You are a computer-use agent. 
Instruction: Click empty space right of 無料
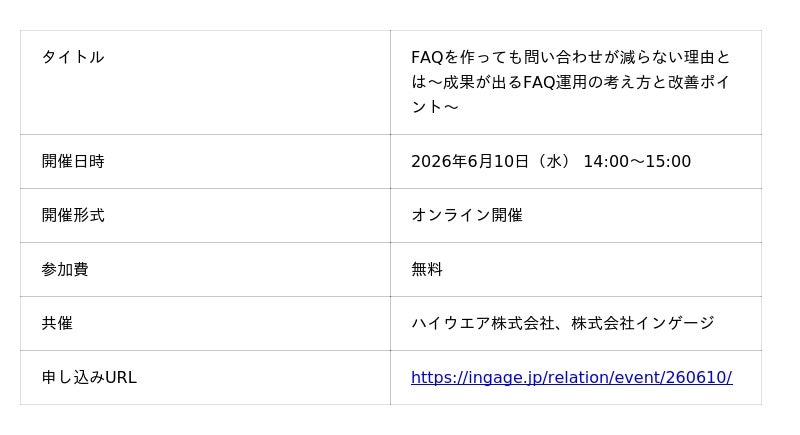coord(602,269)
